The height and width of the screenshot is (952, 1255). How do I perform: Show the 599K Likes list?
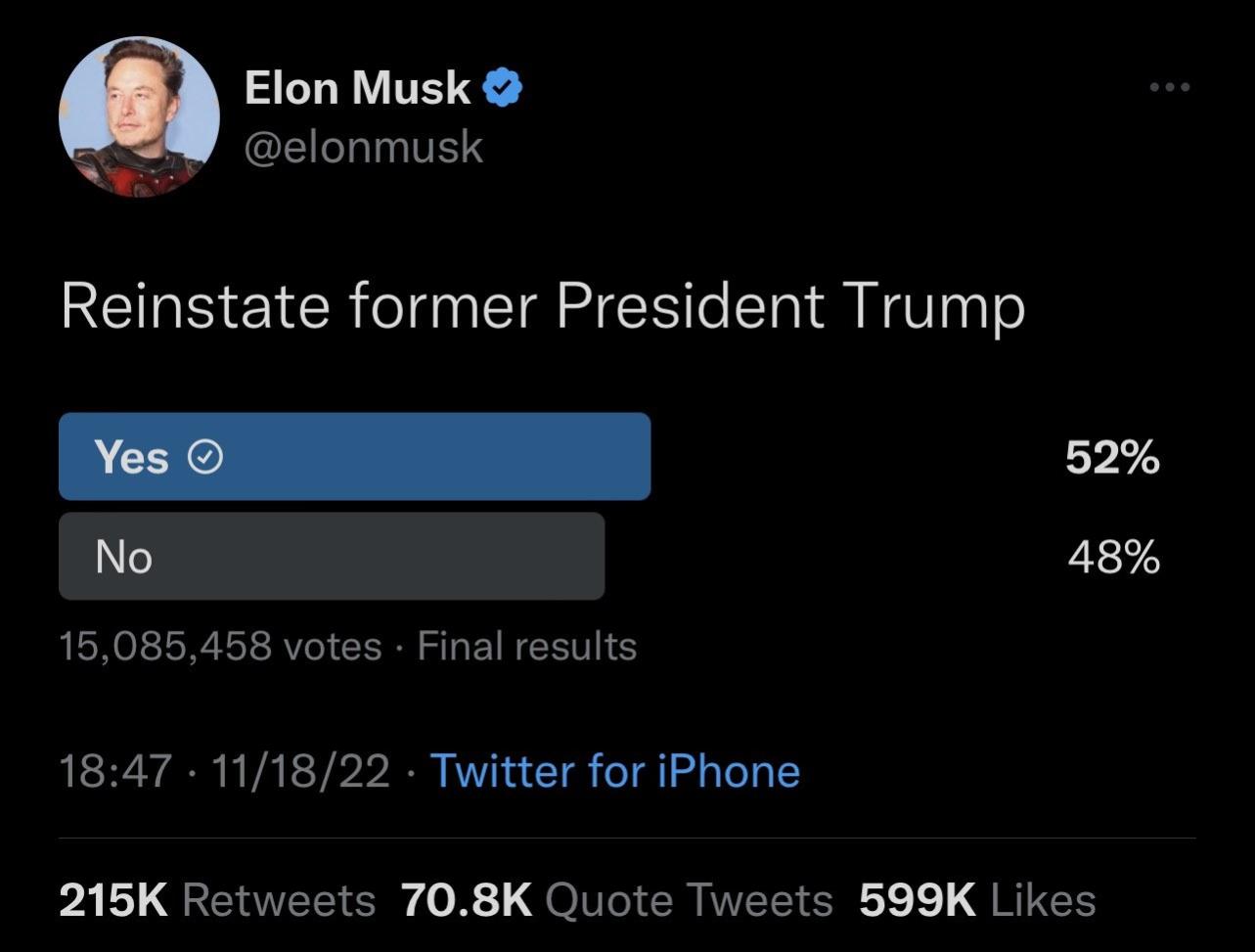976,900
